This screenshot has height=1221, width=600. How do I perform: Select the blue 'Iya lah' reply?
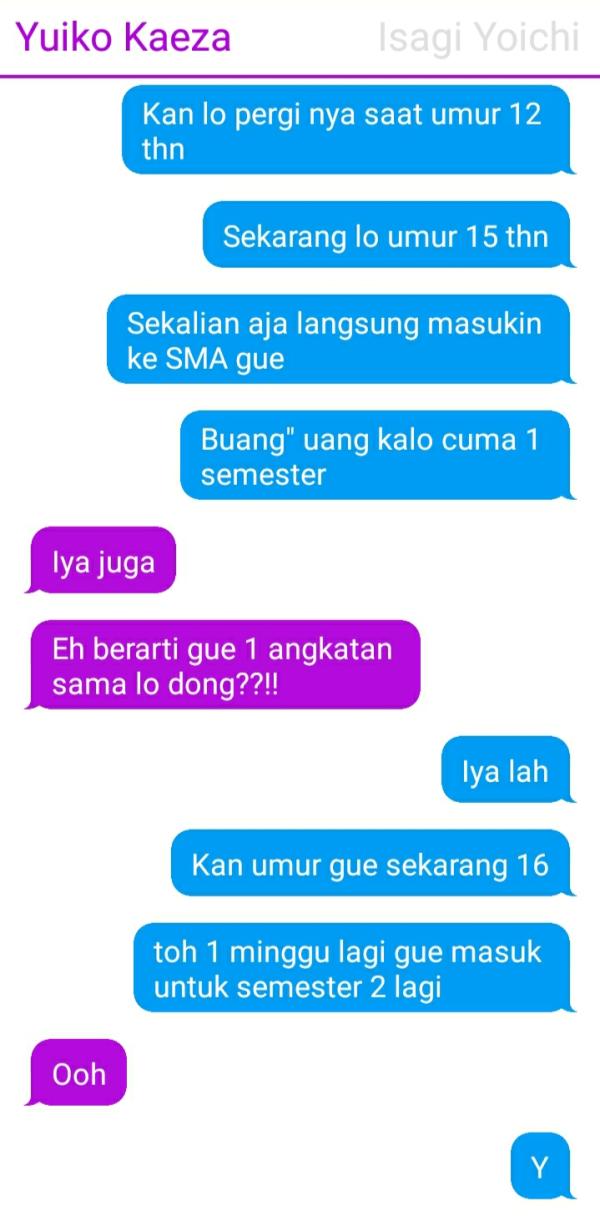[x=505, y=770]
